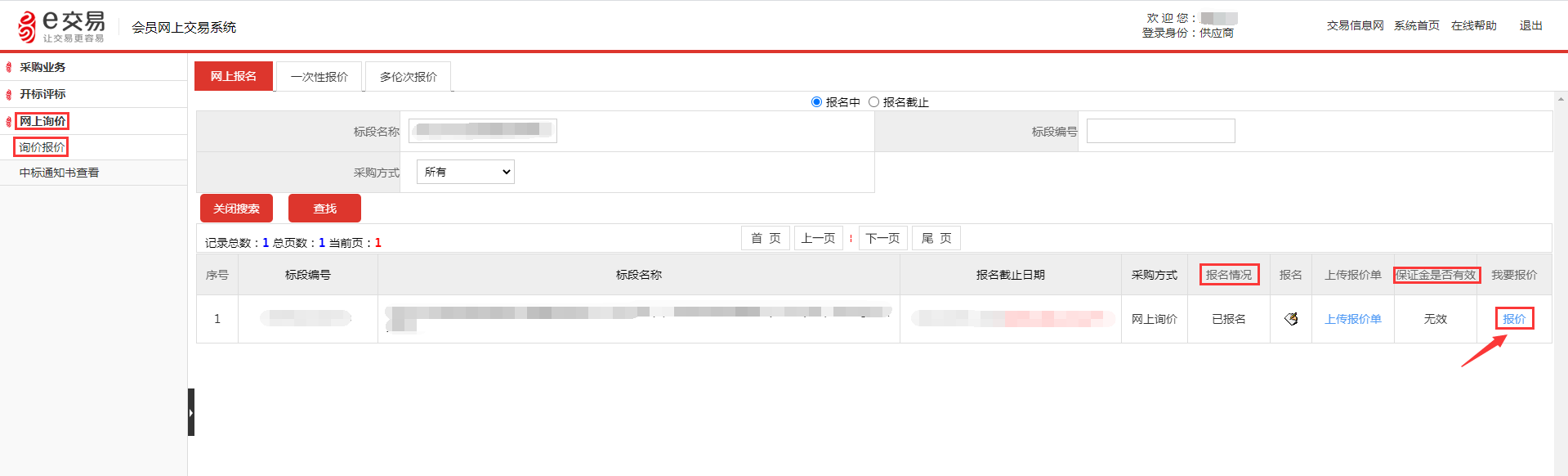Click the red icon beside 开标评标
The image size is (1568, 476).
point(9,94)
